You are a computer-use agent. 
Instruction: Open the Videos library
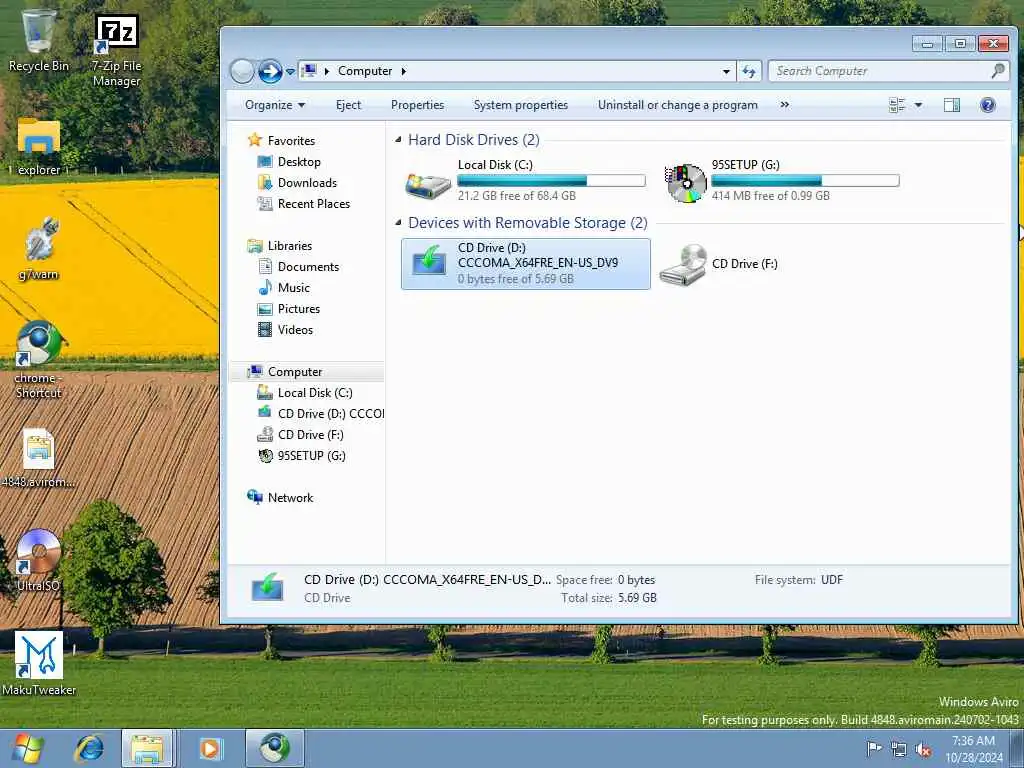click(295, 330)
